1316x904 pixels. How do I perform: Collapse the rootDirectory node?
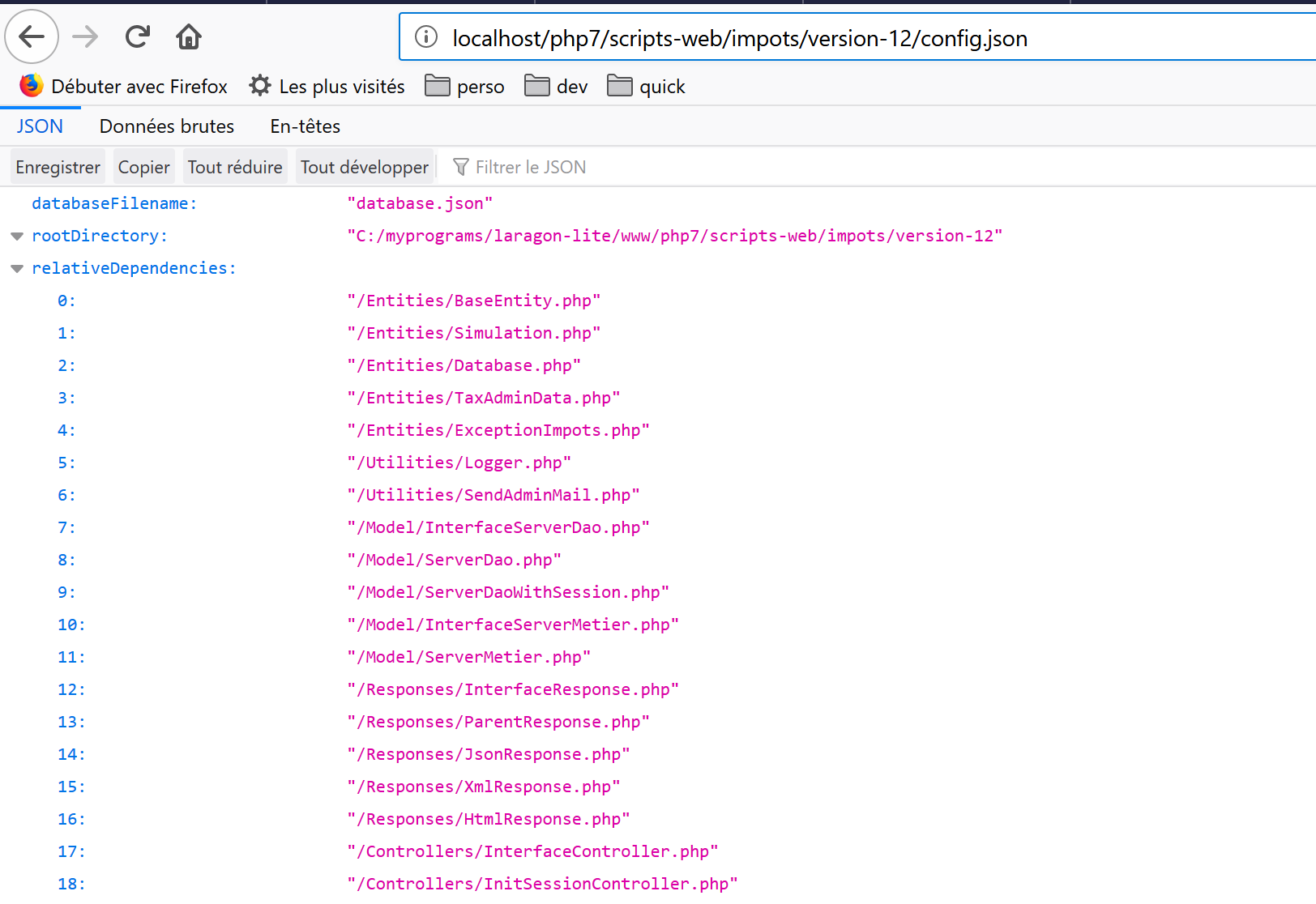[17, 237]
